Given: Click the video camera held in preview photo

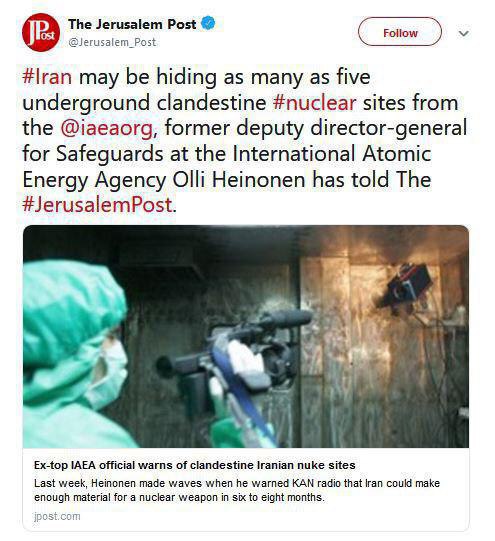Looking at the screenshot, I should pos(235,359).
